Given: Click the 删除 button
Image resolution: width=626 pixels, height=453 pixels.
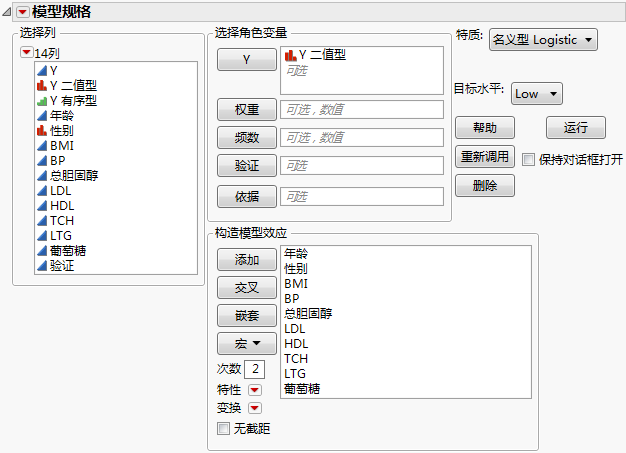Looking at the screenshot, I should click(x=485, y=186).
